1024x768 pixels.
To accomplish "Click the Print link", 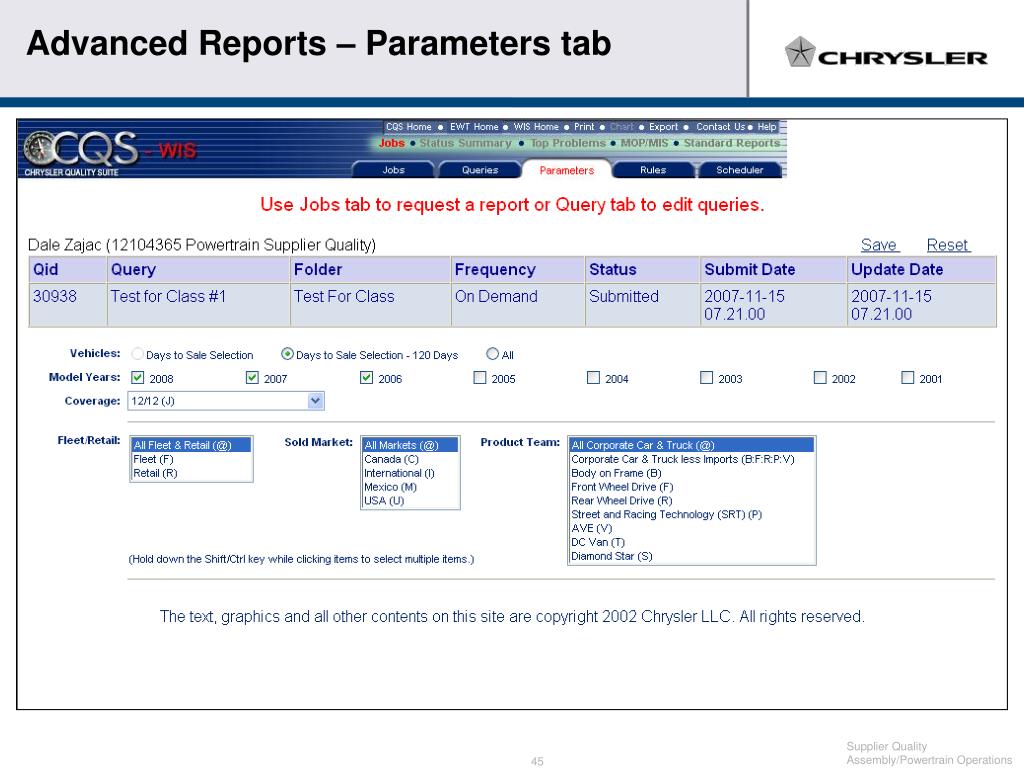I will click(584, 127).
